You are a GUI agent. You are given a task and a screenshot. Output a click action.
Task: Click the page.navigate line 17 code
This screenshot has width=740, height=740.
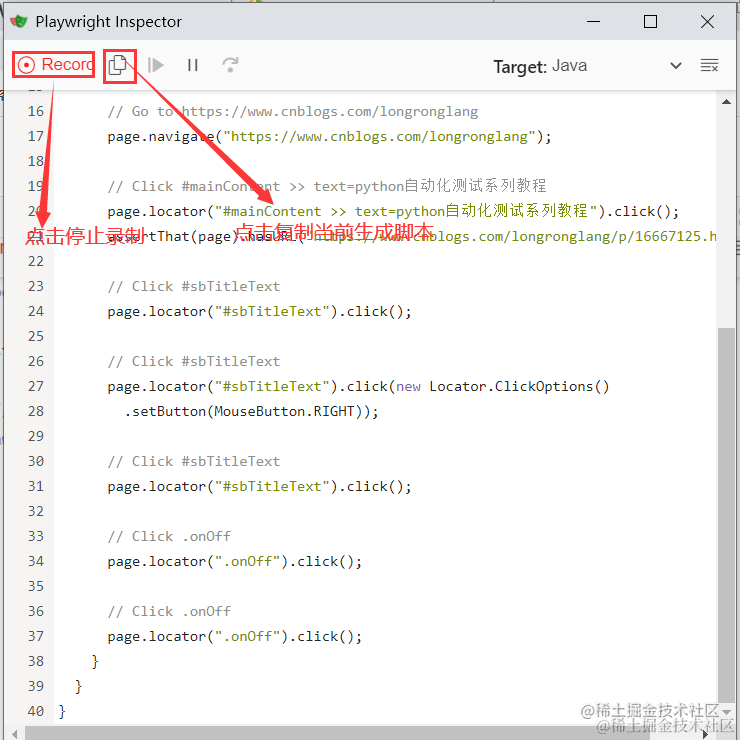(x=329, y=137)
